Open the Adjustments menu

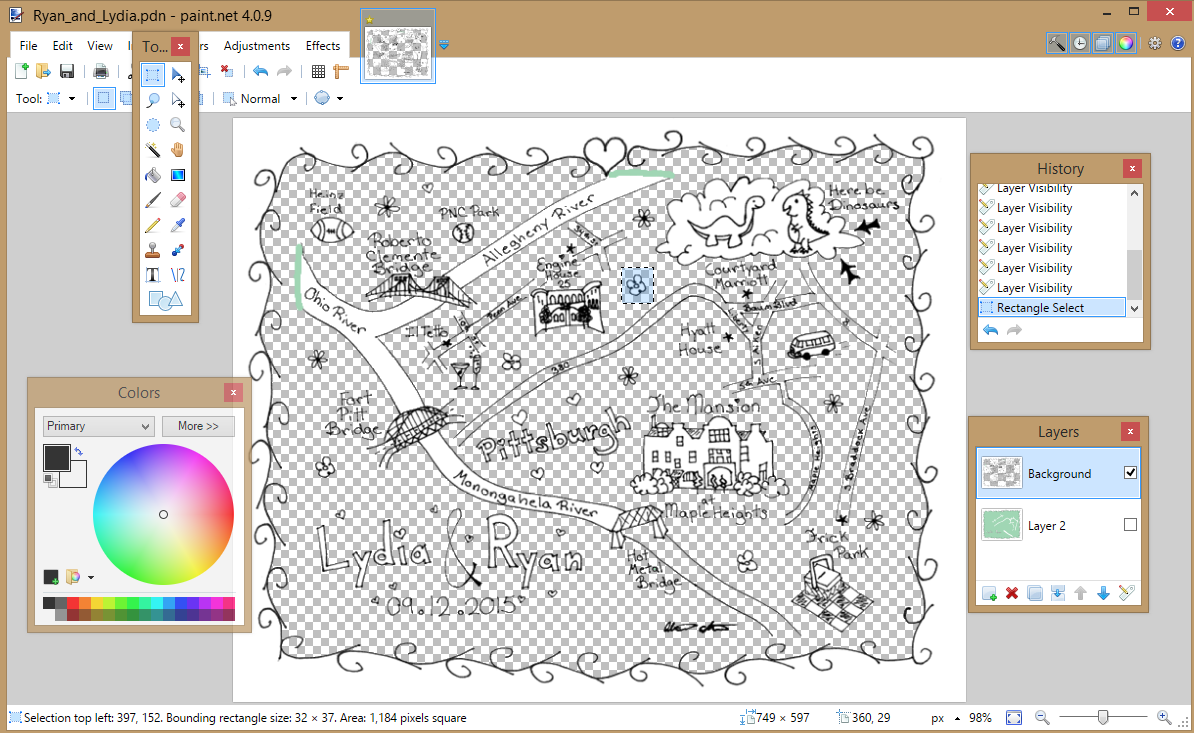click(257, 45)
